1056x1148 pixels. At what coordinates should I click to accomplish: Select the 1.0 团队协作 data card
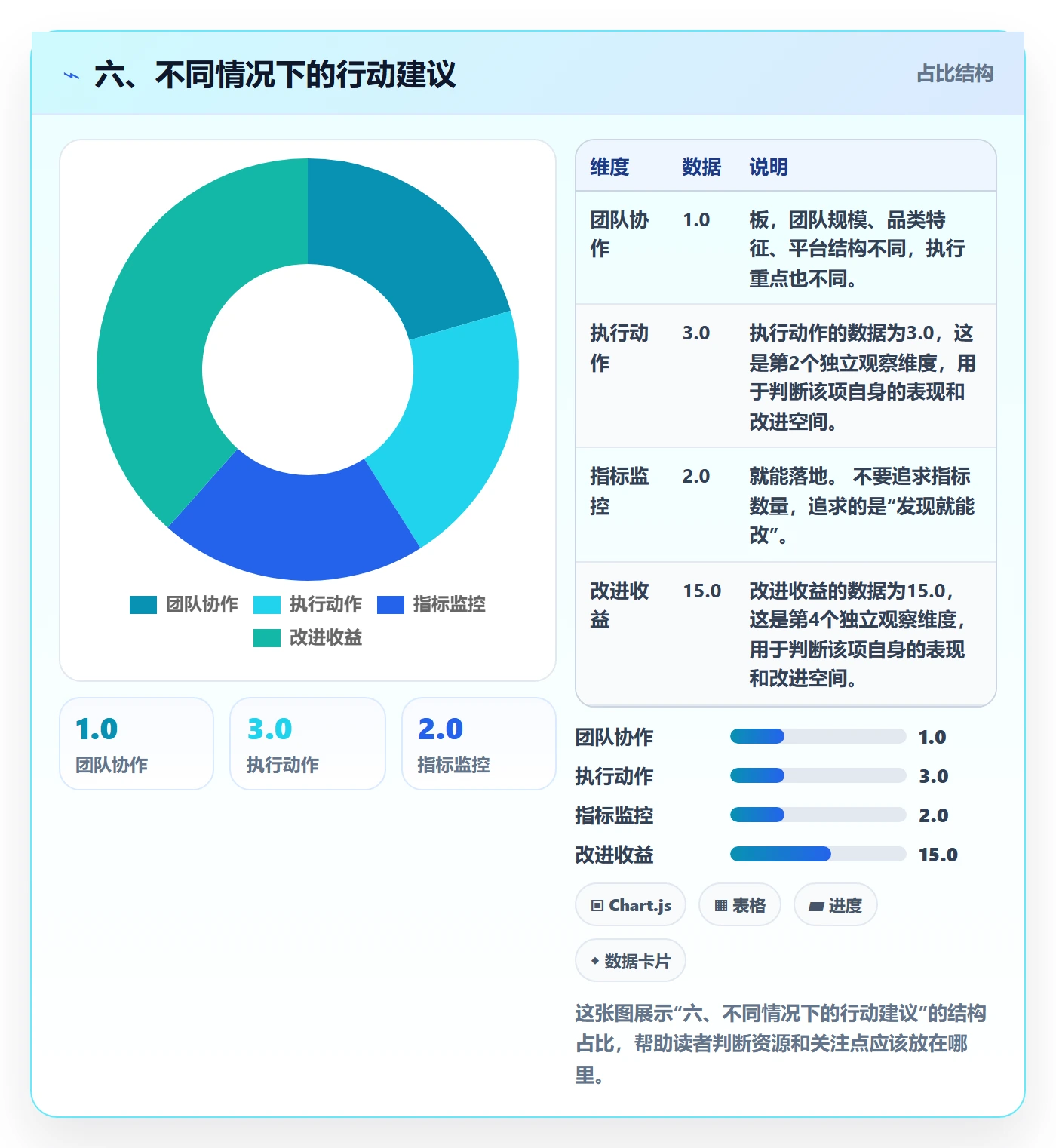click(x=137, y=744)
